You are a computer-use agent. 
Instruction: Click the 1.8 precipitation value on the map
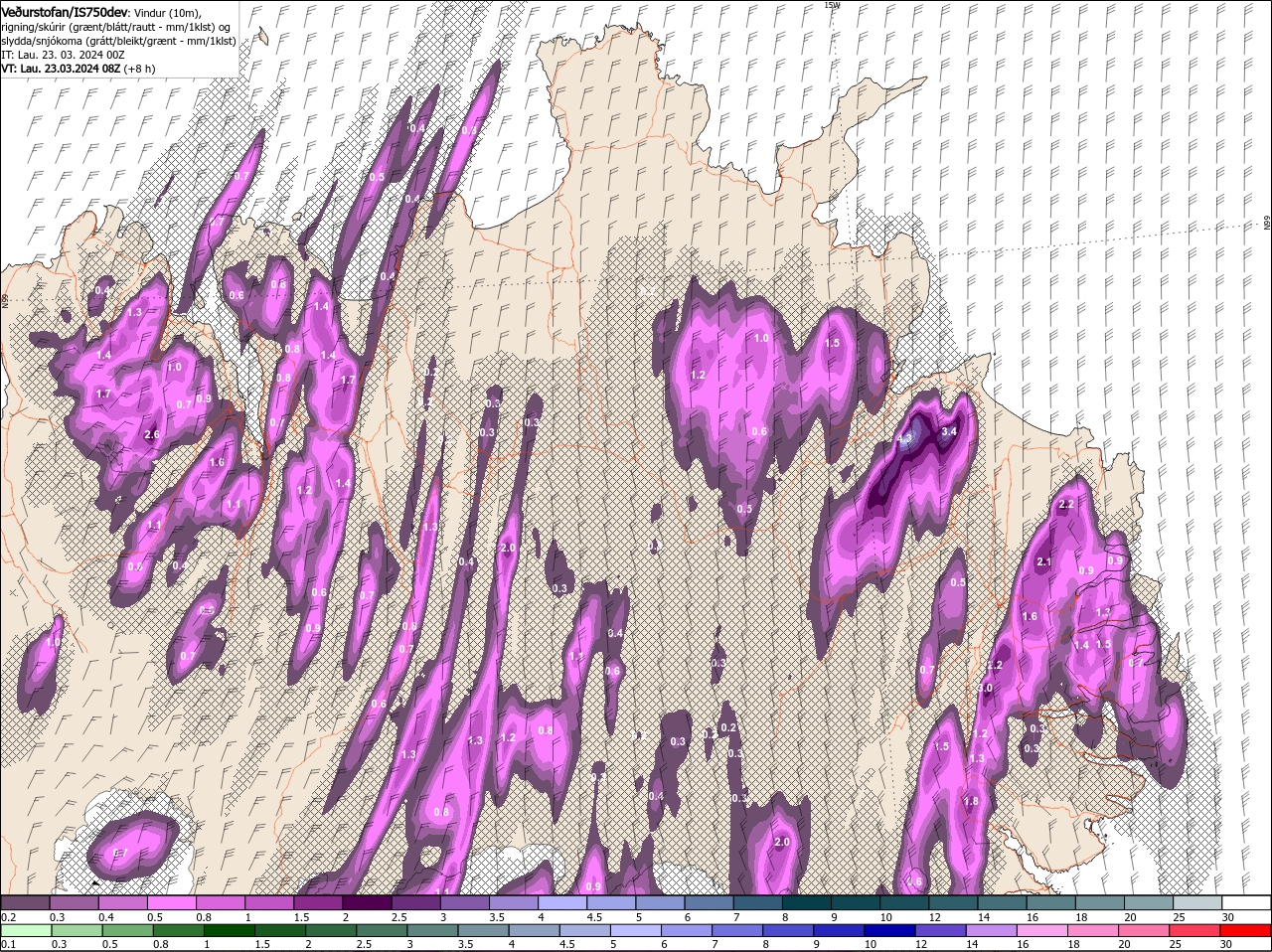click(971, 801)
